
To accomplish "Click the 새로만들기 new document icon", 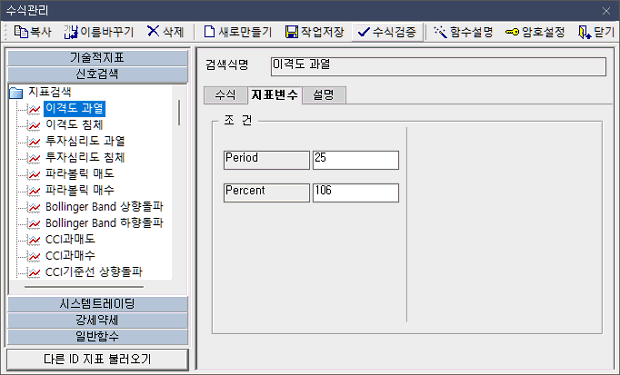I will point(209,32).
